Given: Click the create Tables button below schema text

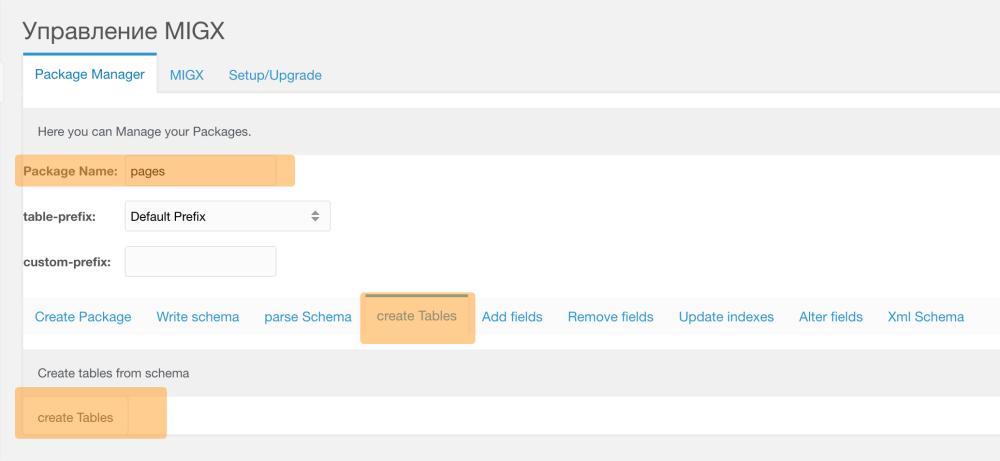Looking at the screenshot, I should [75, 418].
